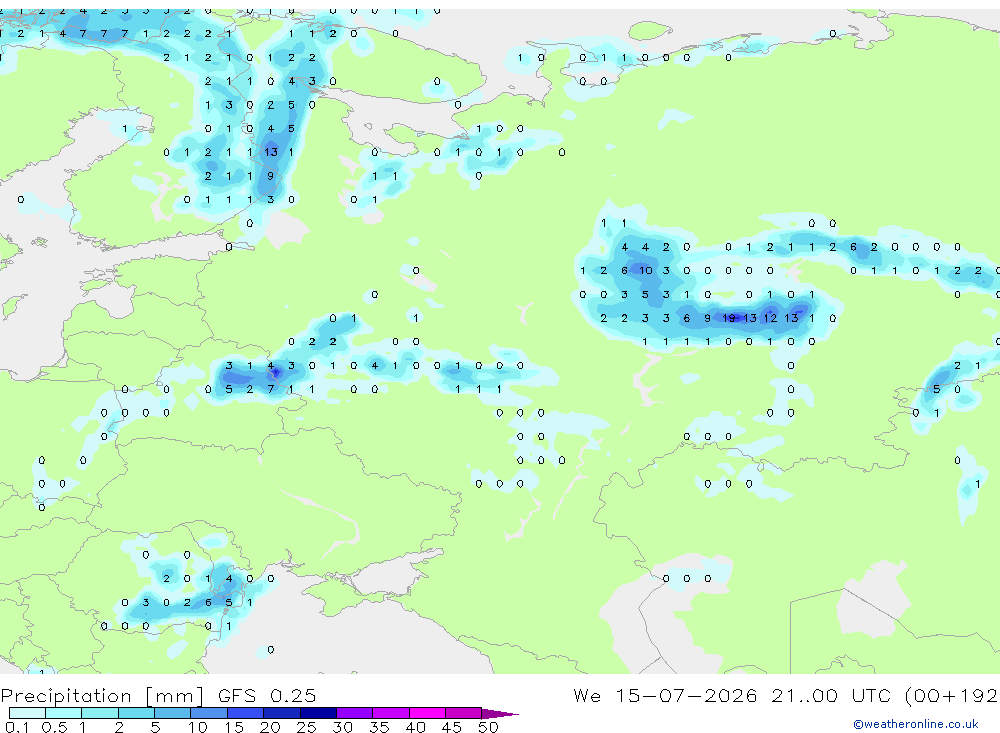Pick the legend swatch between 25 and 30
The image size is (1000, 733).
pos(318,713)
